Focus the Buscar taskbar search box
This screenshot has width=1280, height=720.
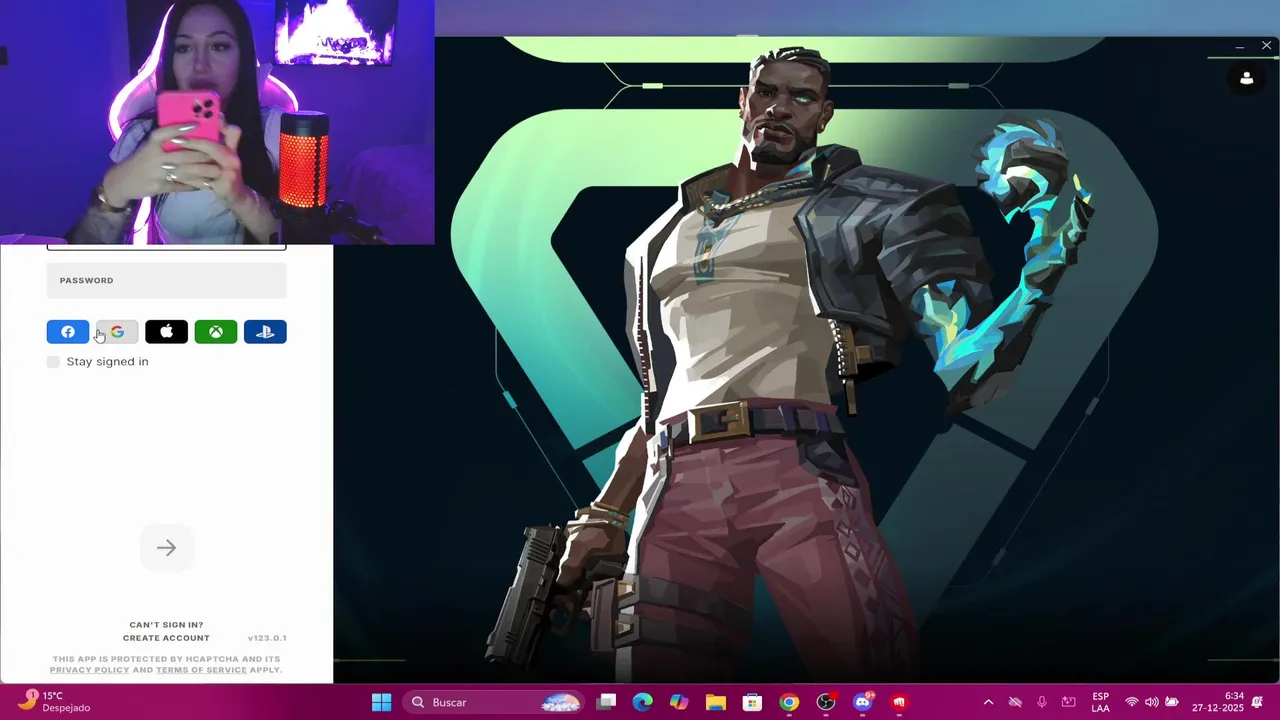coord(495,702)
